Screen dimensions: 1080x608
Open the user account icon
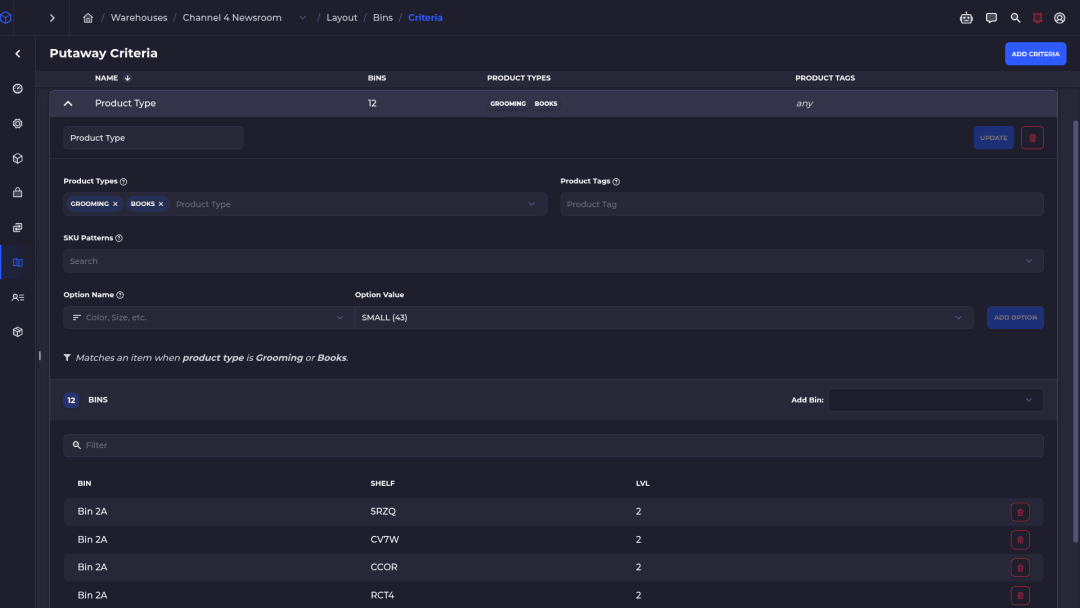click(1059, 18)
